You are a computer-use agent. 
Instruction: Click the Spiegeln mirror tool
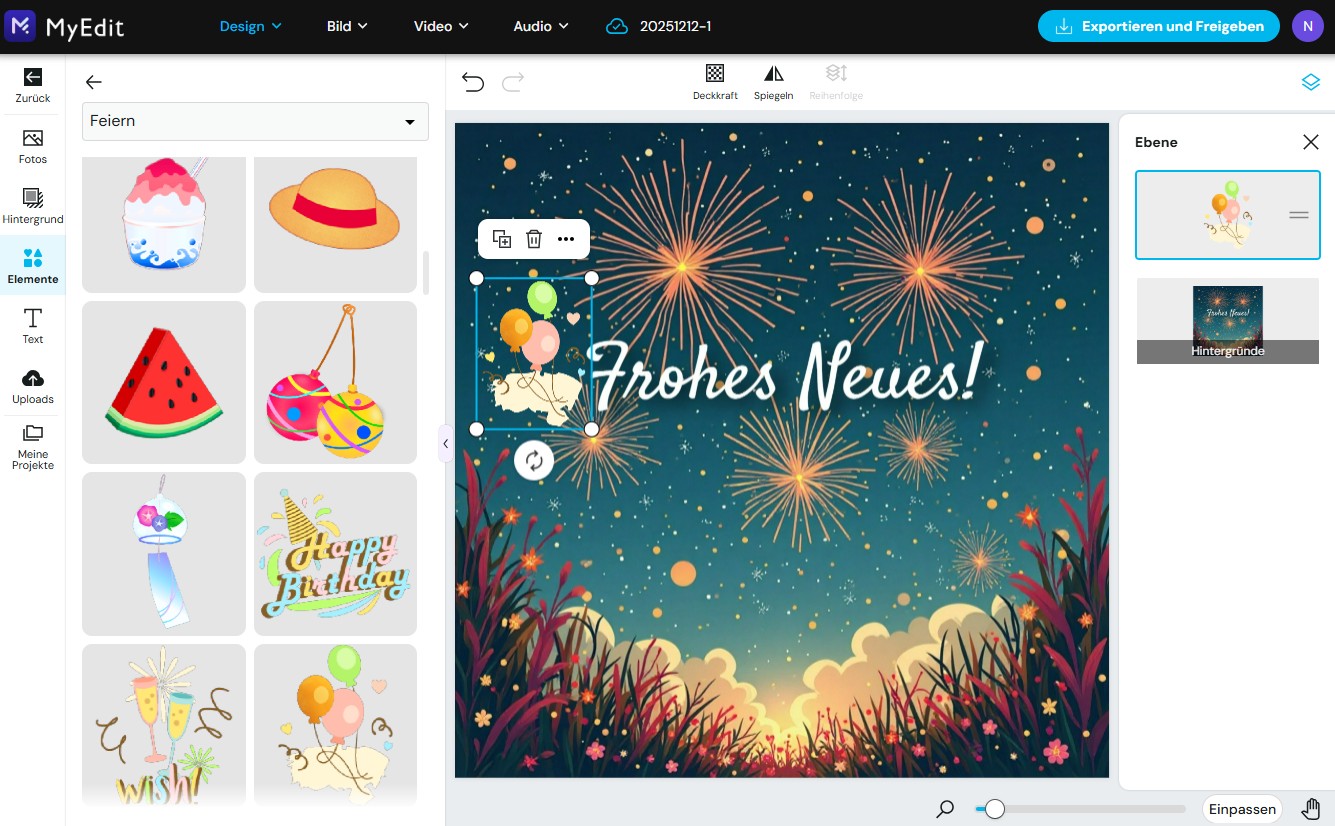pos(773,82)
